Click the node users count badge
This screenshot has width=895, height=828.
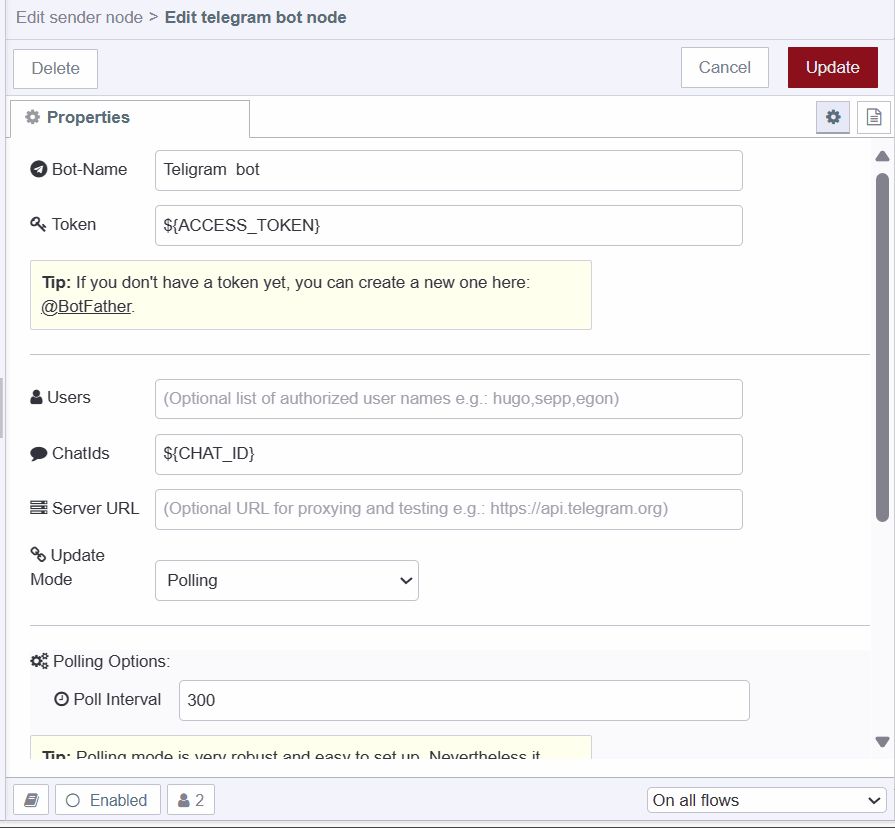(x=190, y=799)
